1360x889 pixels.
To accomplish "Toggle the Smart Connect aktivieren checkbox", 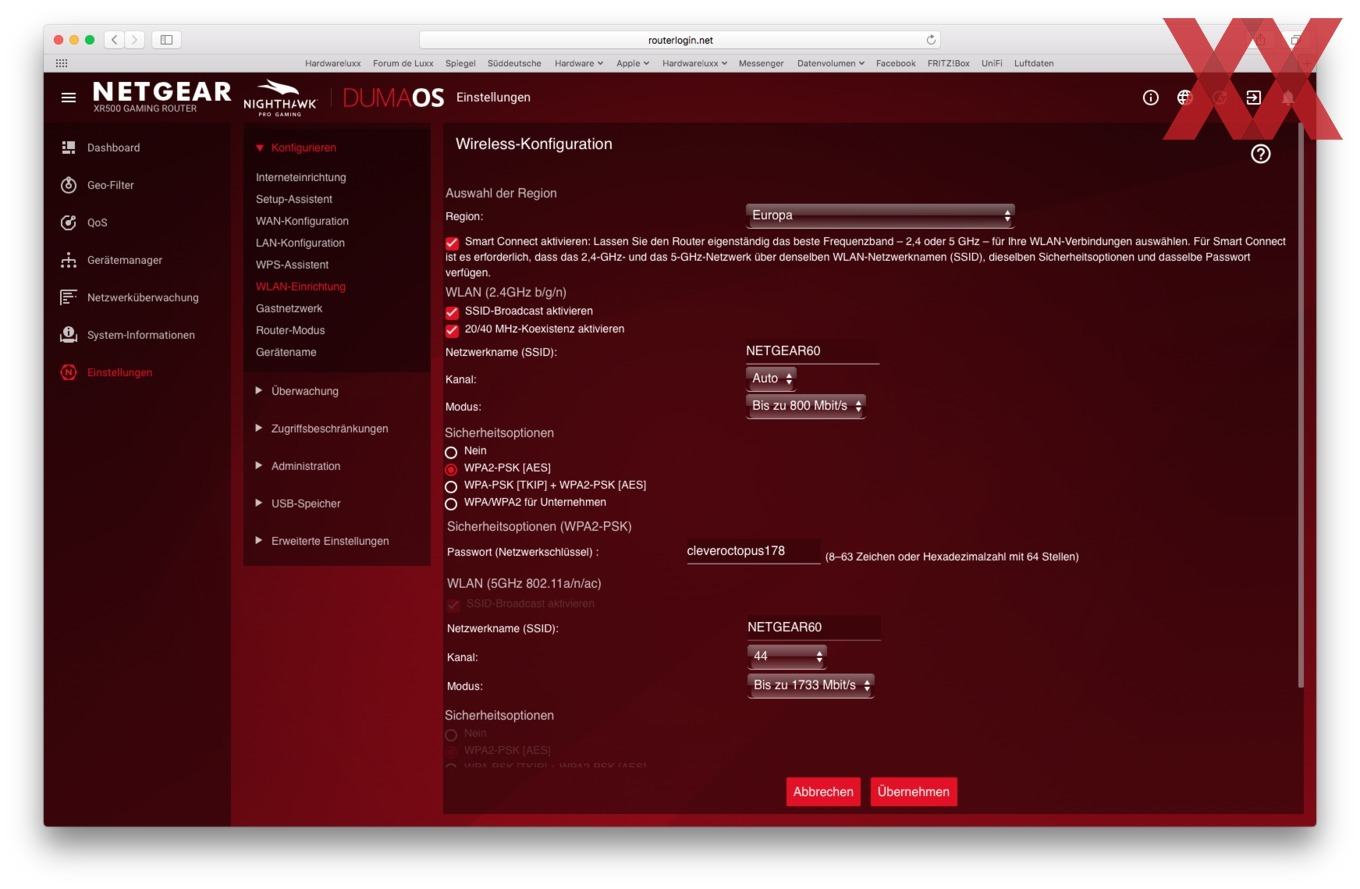I will (452, 243).
